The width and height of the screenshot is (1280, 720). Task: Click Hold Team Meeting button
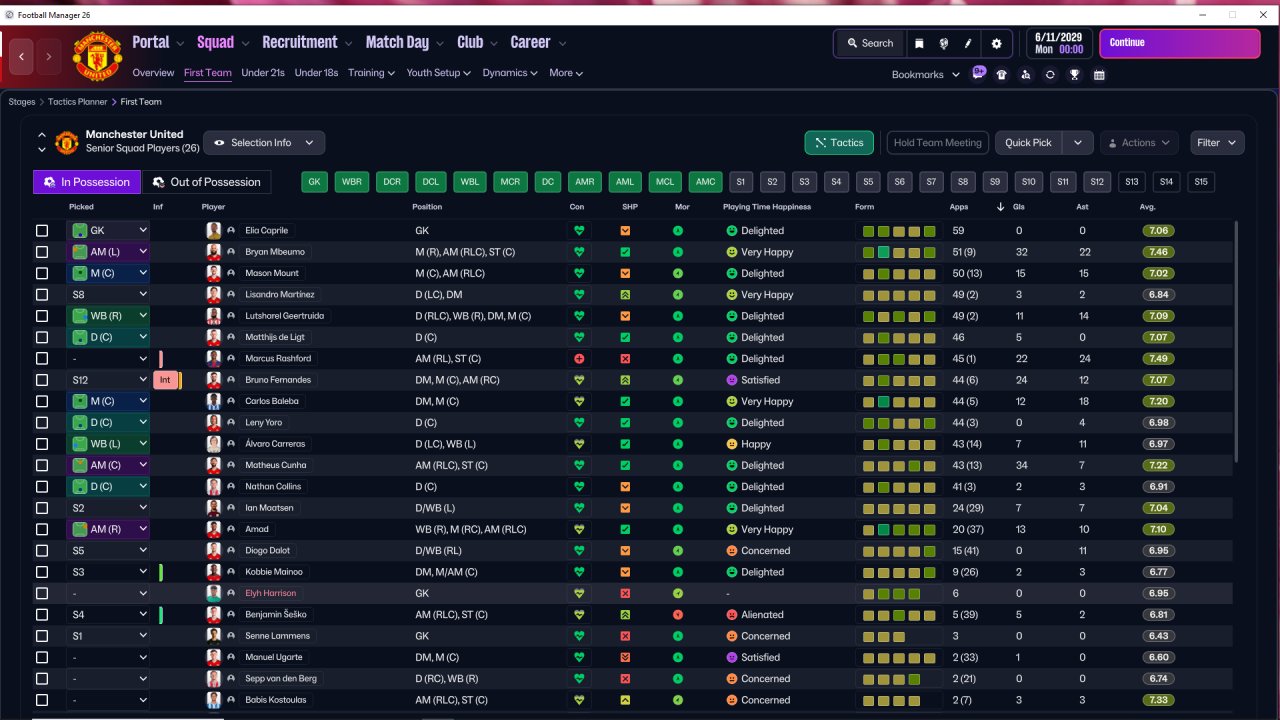[938, 143]
